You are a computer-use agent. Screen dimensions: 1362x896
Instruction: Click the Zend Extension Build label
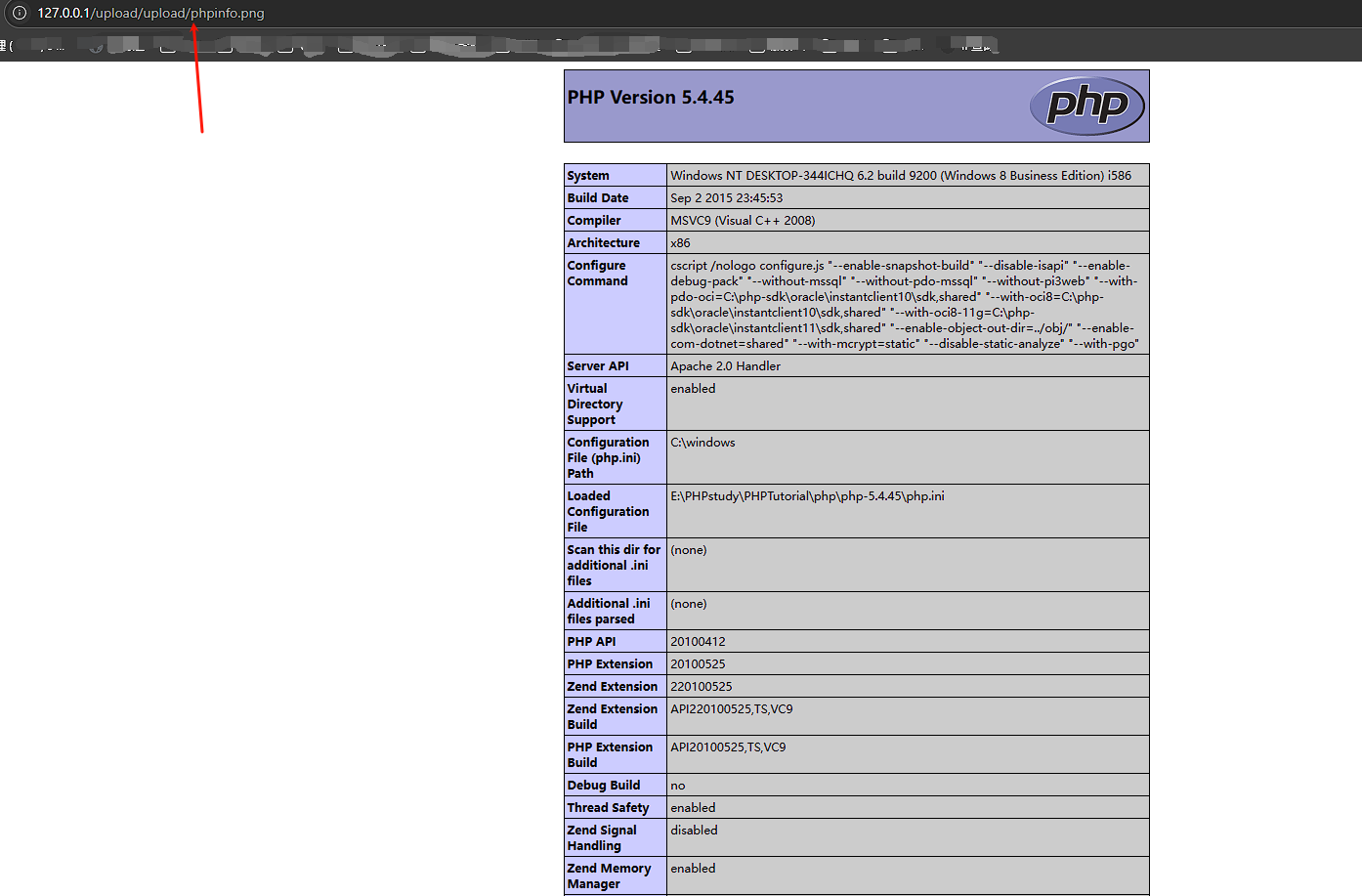613,717
